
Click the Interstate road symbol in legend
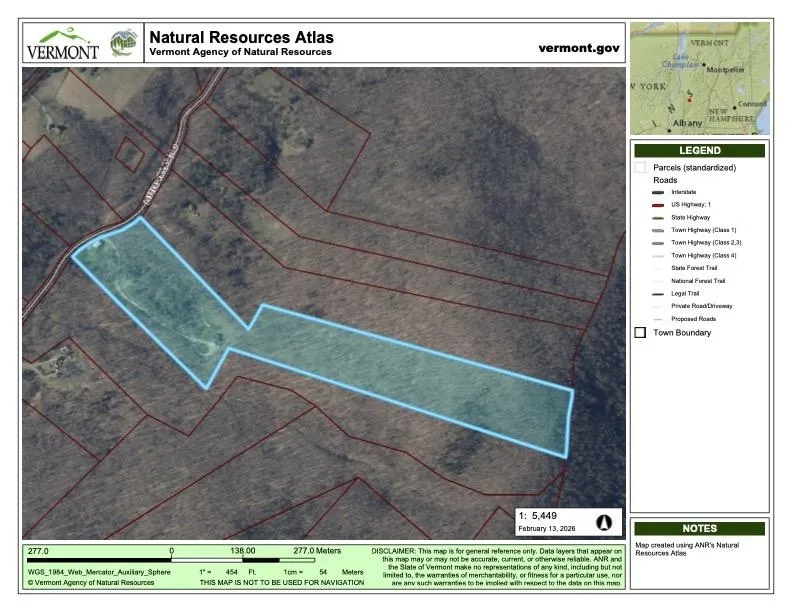point(657,192)
